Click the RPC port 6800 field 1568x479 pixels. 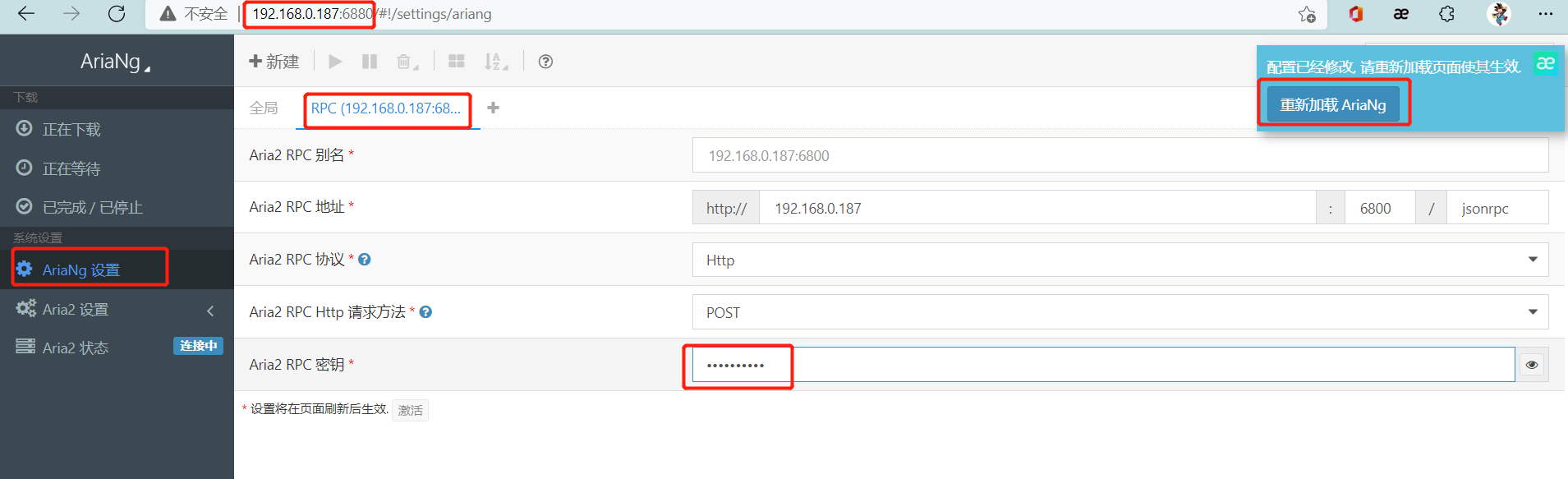[1378, 208]
